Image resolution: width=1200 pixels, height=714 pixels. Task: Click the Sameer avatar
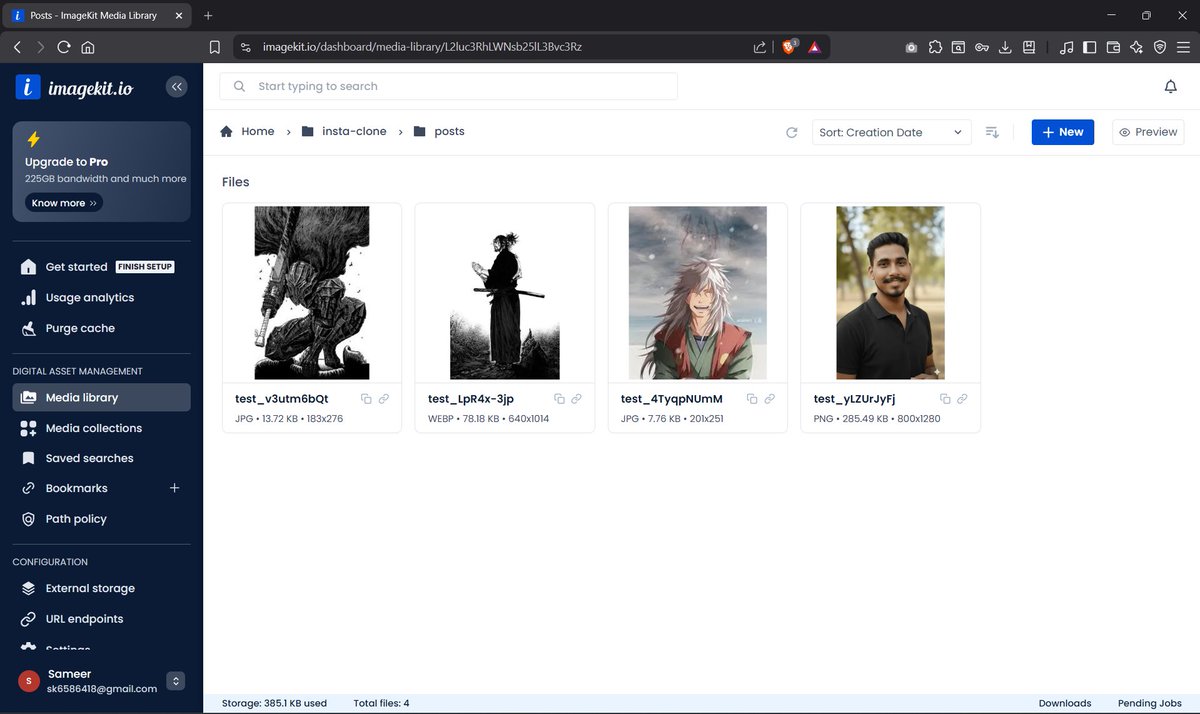[x=29, y=681]
